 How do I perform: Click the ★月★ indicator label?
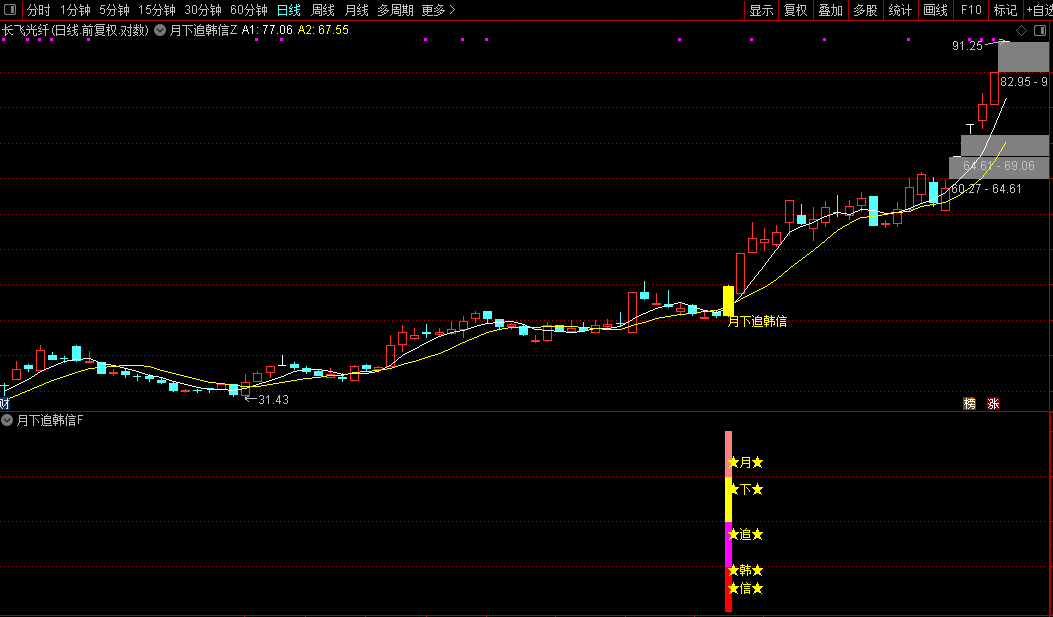745,463
